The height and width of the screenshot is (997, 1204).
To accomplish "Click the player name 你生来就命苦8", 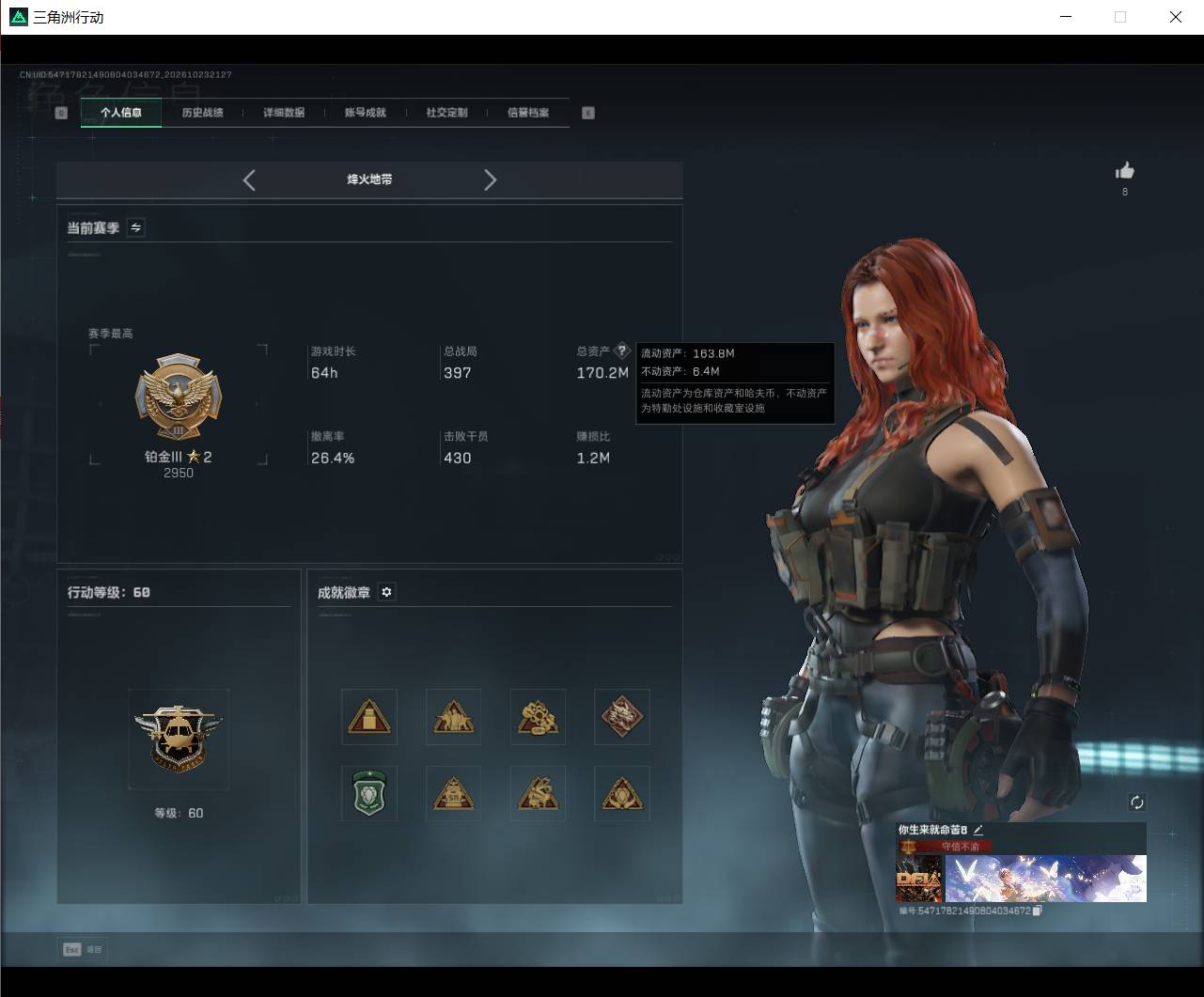I will (x=932, y=830).
